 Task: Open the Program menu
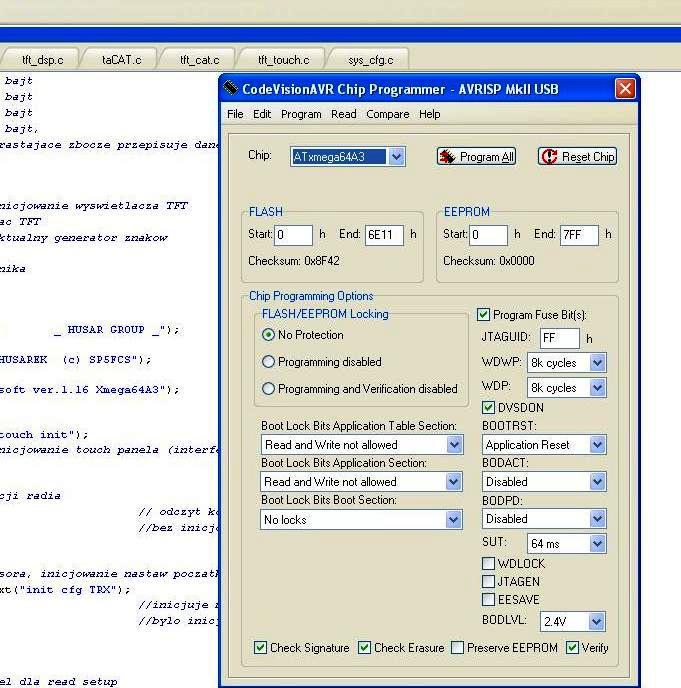(x=301, y=114)
